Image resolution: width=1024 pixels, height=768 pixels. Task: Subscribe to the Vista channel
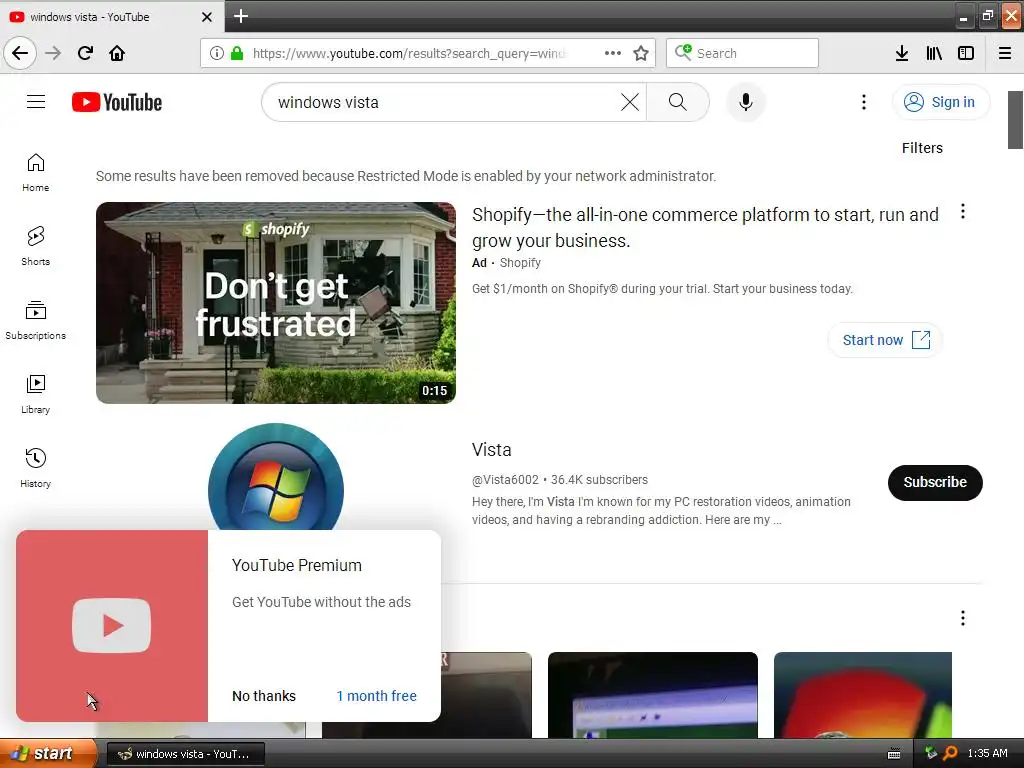tap(935, 483)
